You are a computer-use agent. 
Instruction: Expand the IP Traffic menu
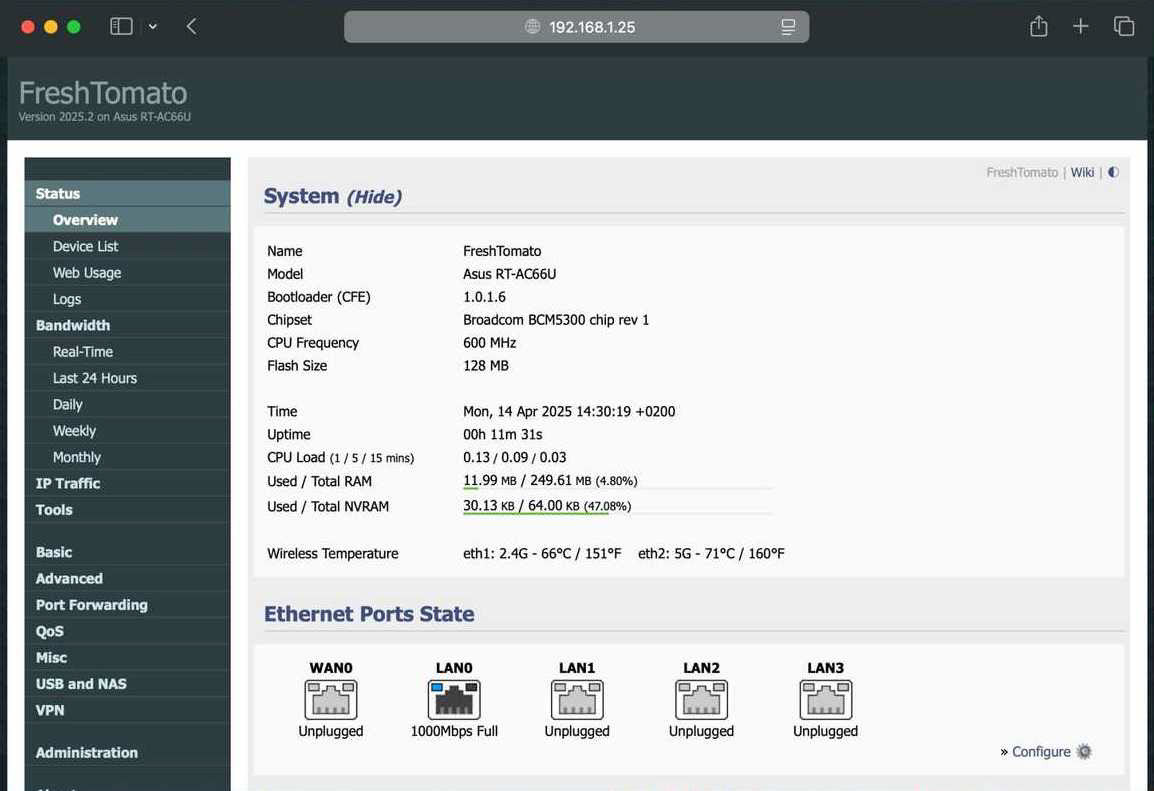(127, 483)
